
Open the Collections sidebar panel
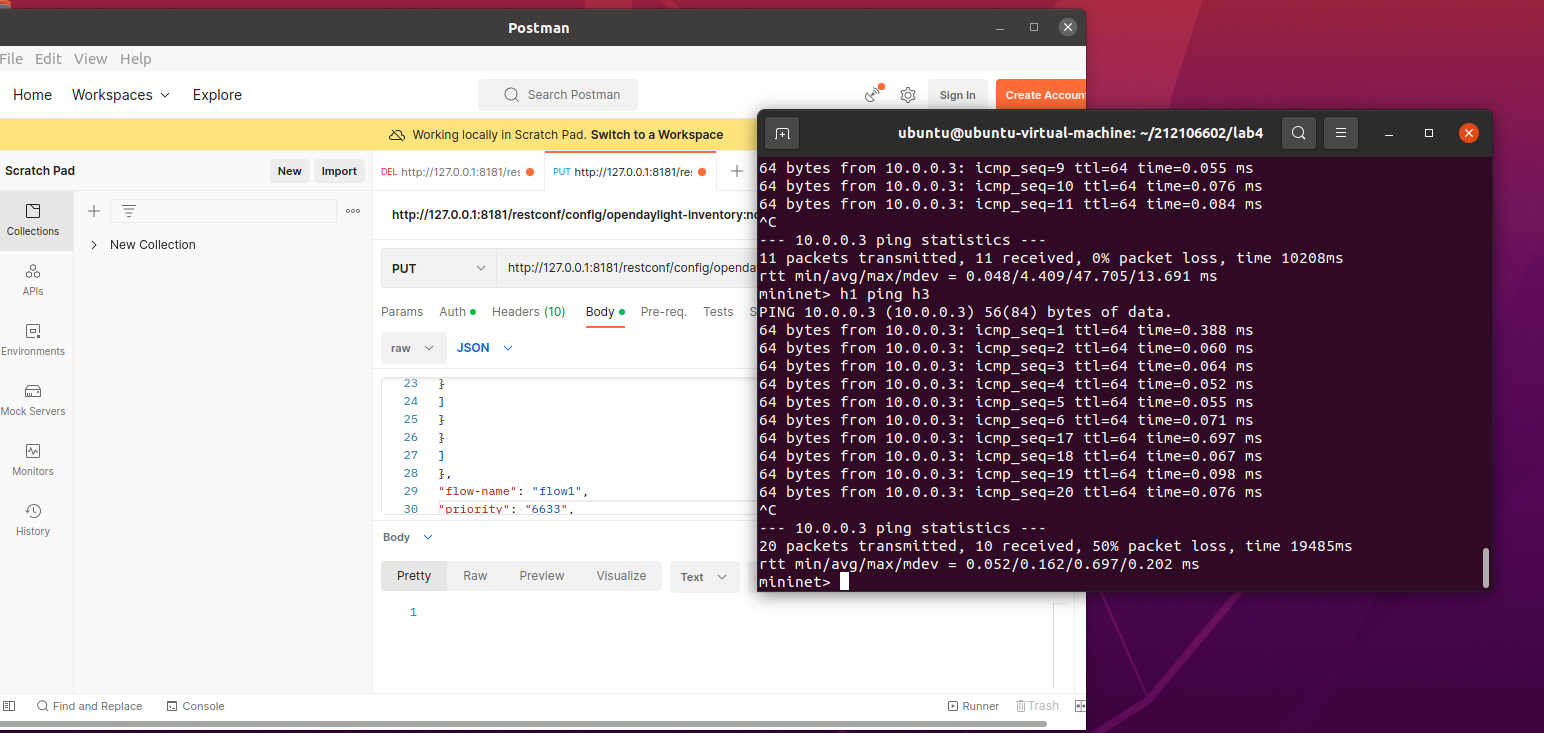point(33,220)
